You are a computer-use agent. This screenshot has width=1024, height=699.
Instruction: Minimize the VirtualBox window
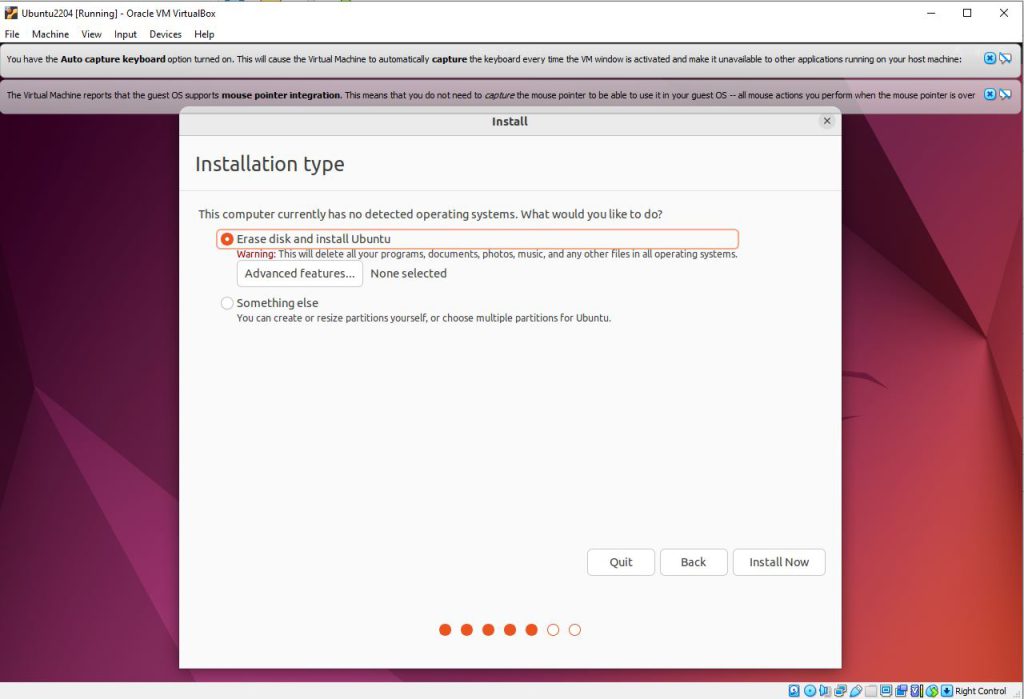coord(931,13)
